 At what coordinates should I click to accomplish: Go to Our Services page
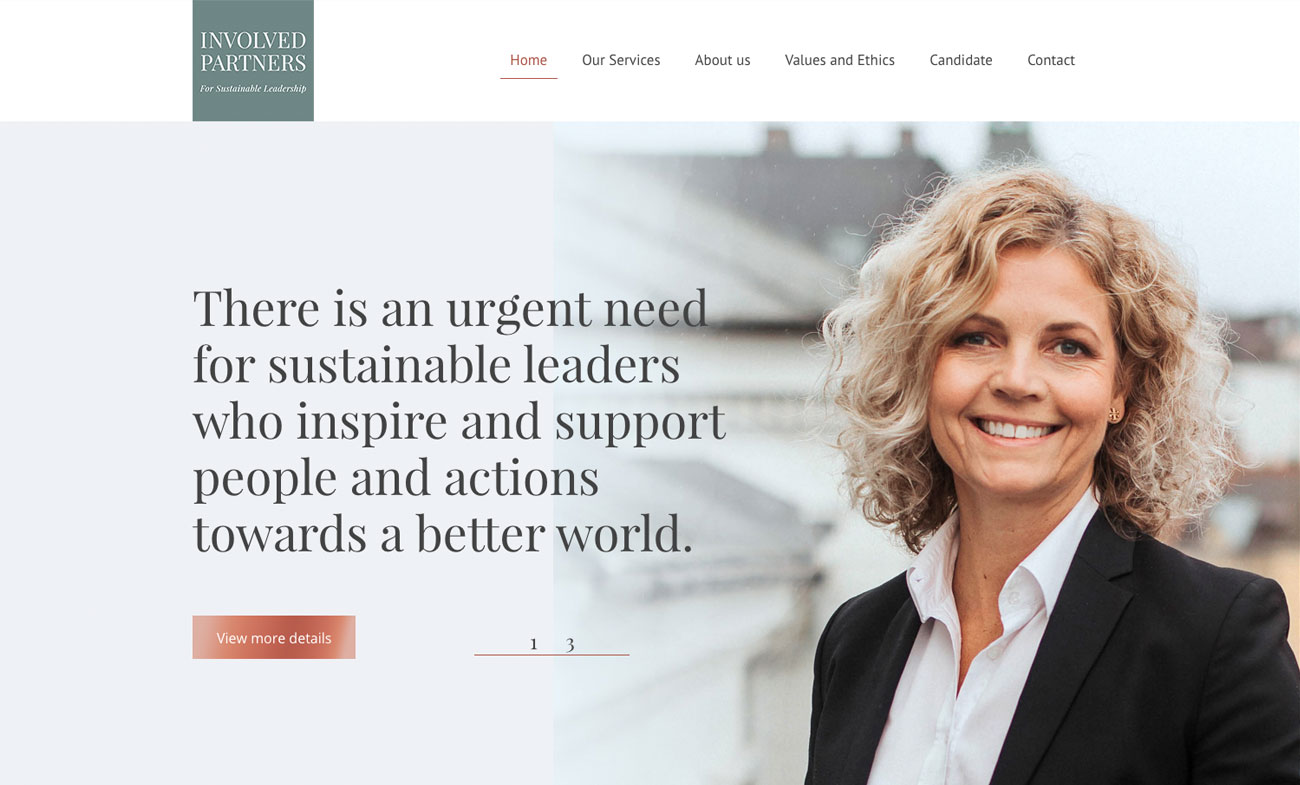[621, 60]
